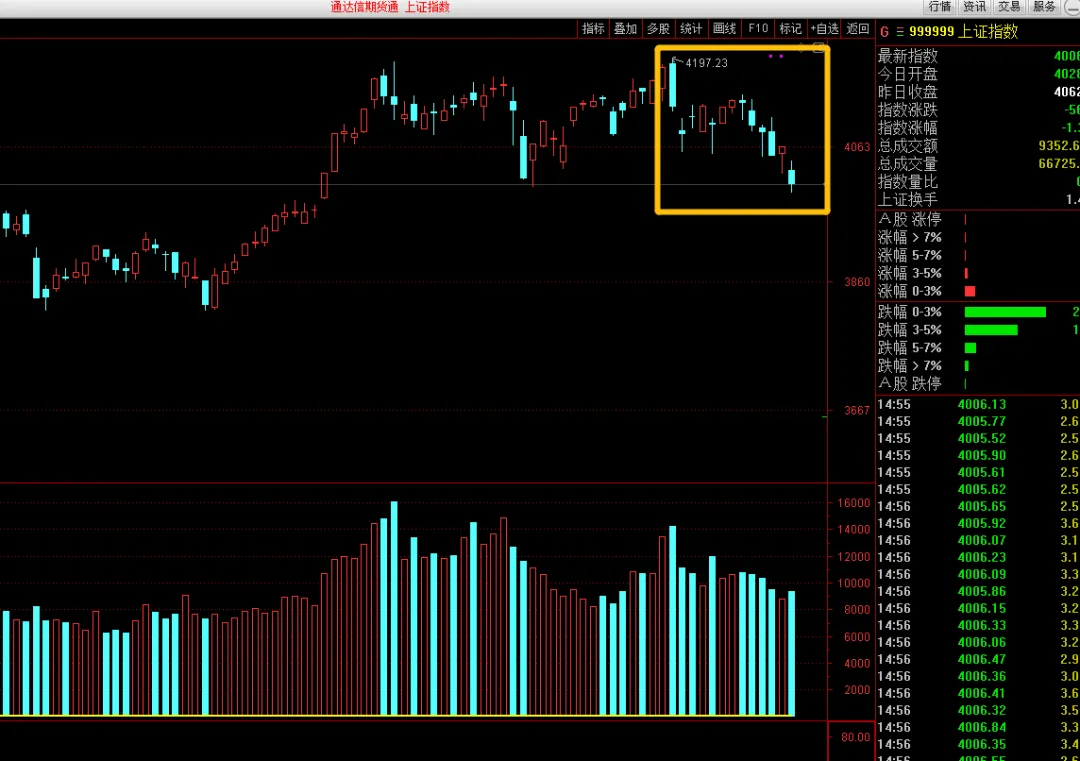The width and height of the screenshot is (1080, 761).
Task: Select the tick row priced 4005.90
Action: 978,455
